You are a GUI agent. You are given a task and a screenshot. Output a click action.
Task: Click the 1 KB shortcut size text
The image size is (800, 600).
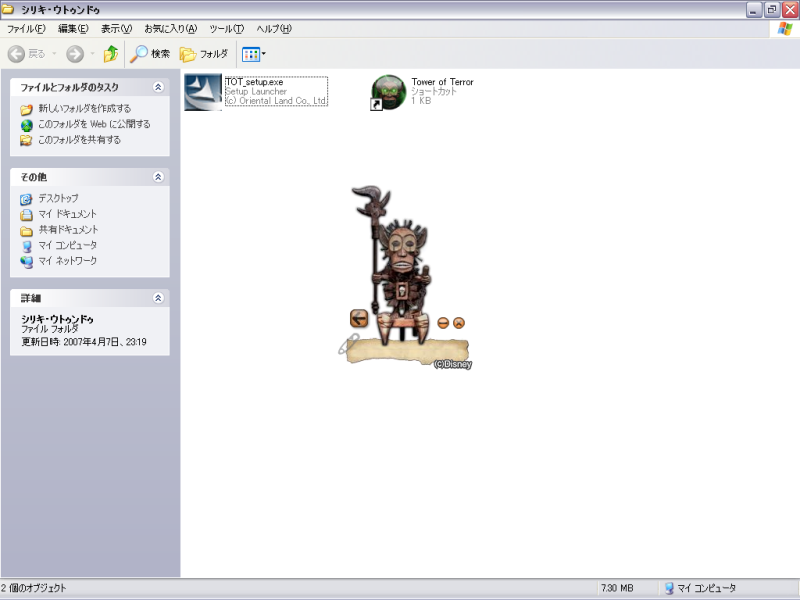[x=421, y=101]
